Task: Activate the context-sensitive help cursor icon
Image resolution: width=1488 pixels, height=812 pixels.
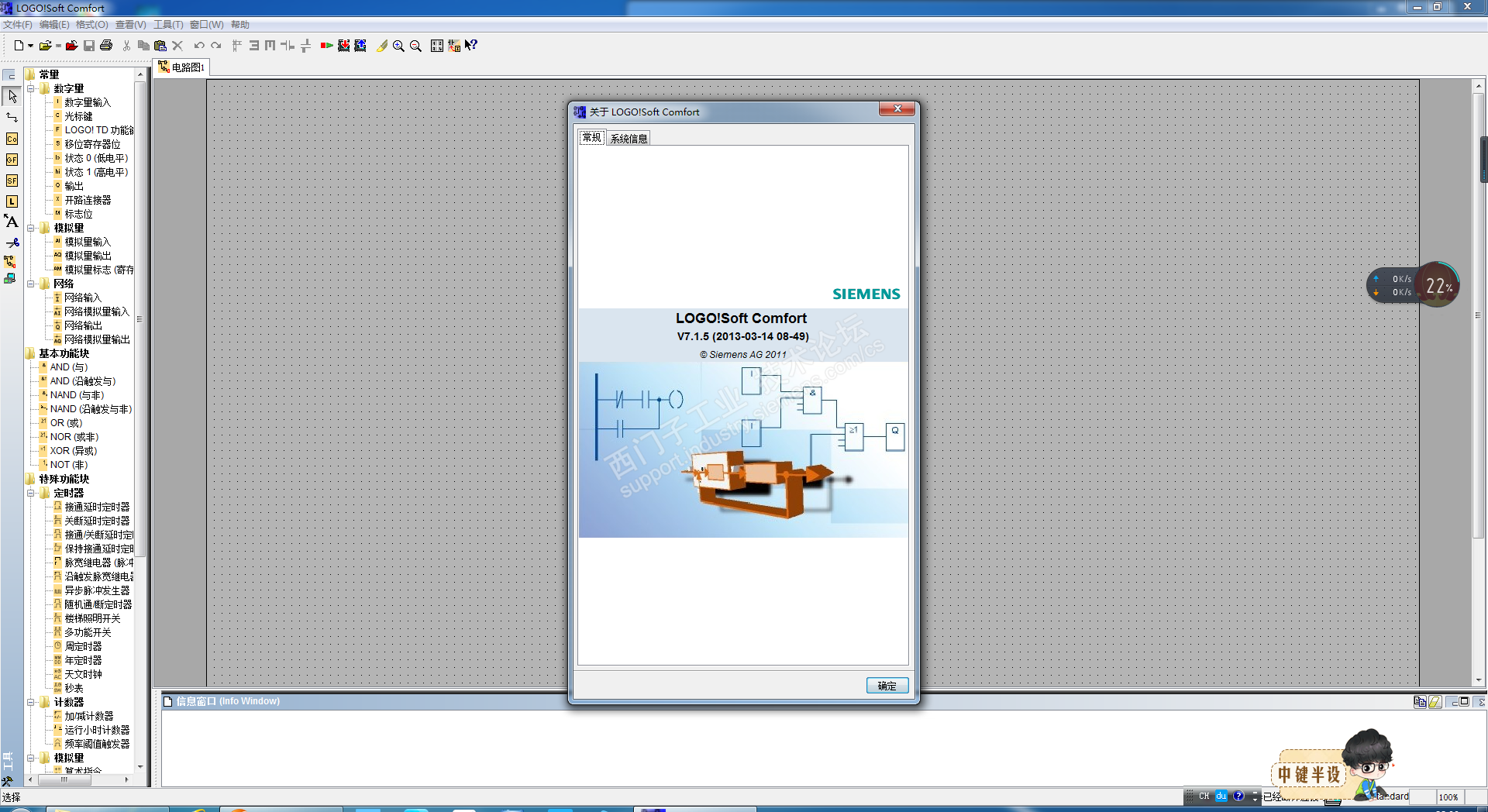Action: [471, 46]
